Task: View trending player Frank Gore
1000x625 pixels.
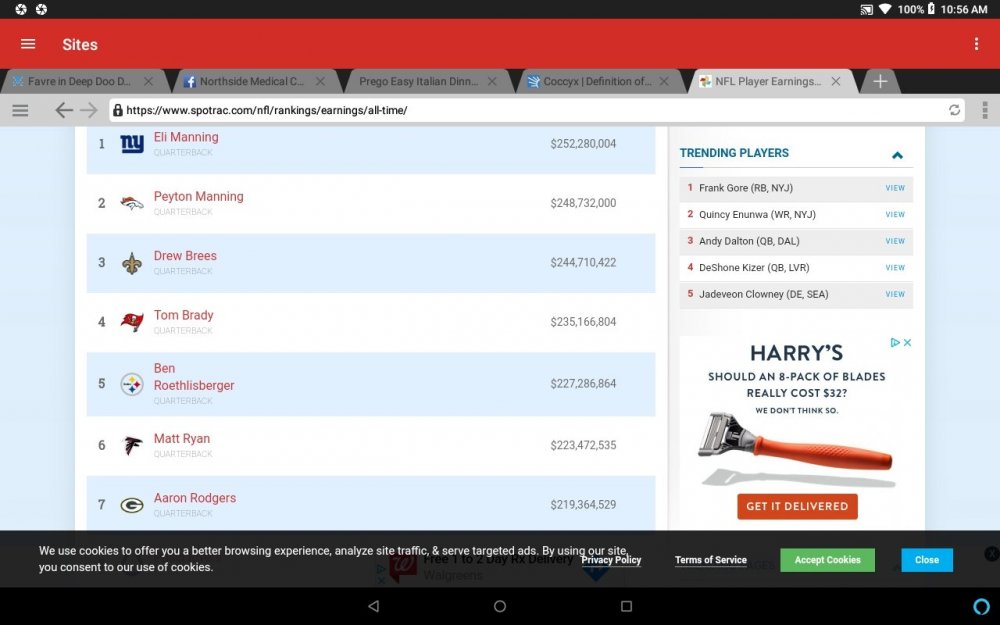Action: click(895, 188)
